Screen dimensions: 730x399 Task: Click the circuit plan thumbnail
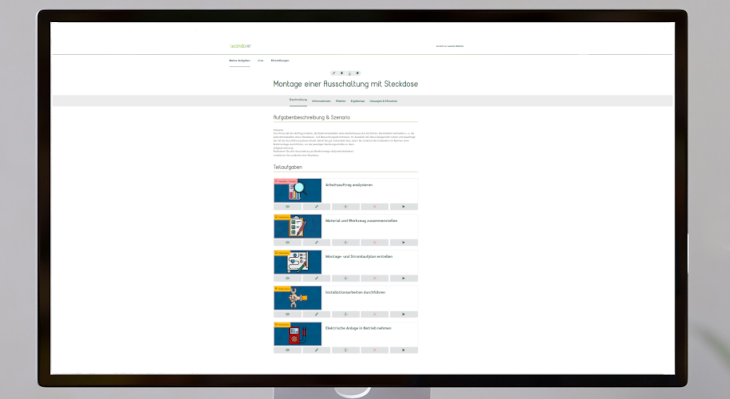click(297, 262)
